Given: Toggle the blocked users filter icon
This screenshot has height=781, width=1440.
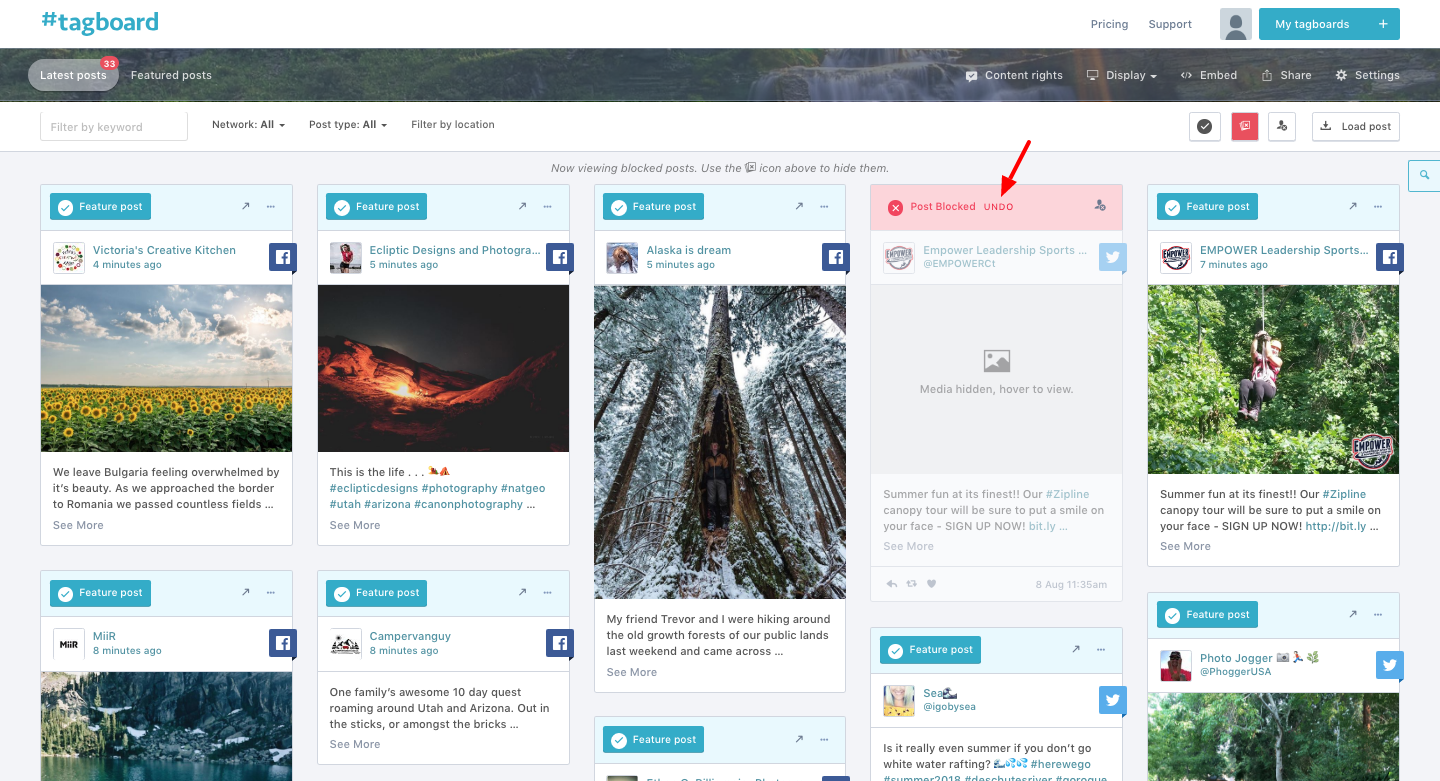Looking at the screenshot, I should tap(1282, 126).
